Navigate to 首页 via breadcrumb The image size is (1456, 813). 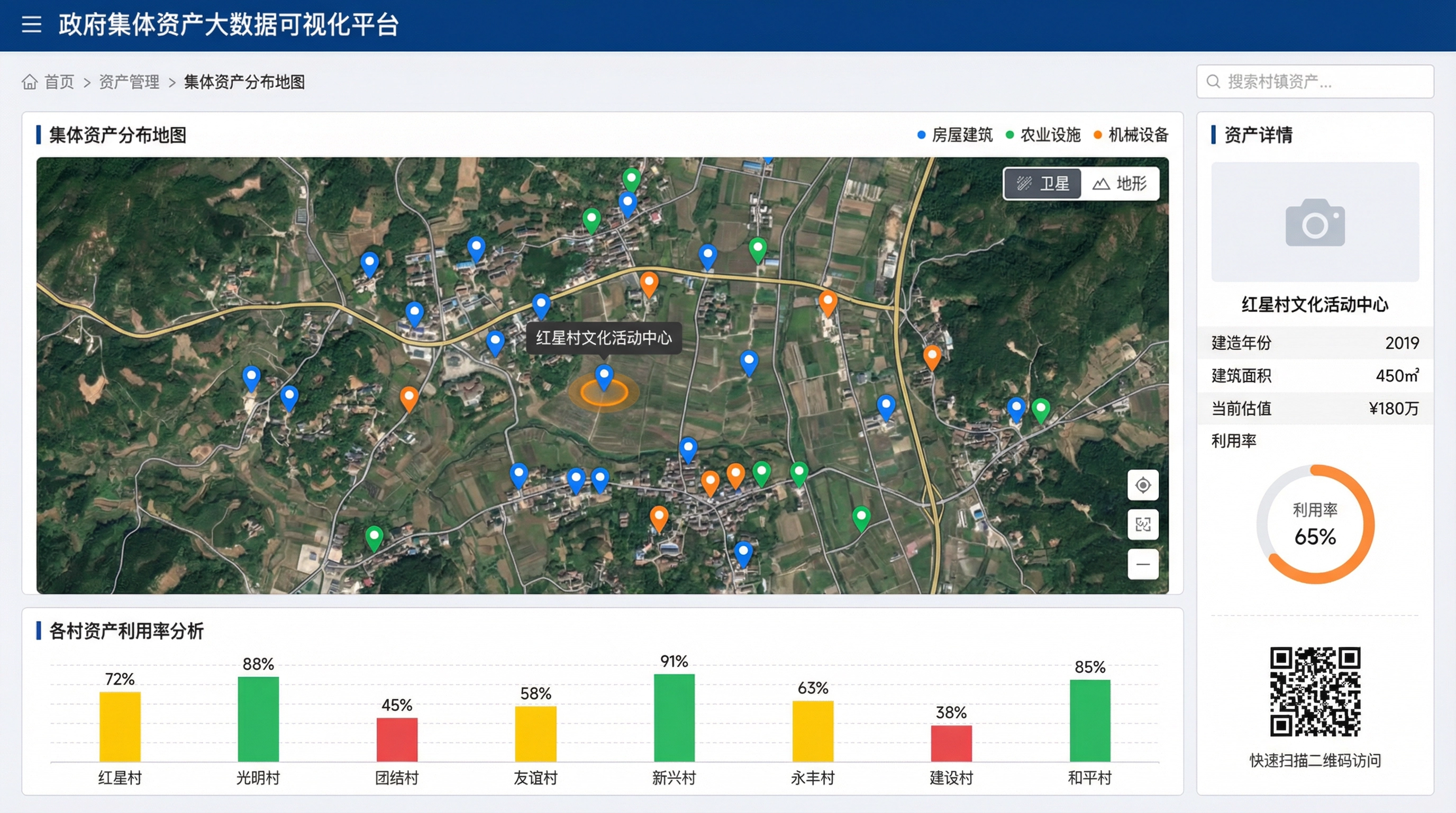coord(60,82)
